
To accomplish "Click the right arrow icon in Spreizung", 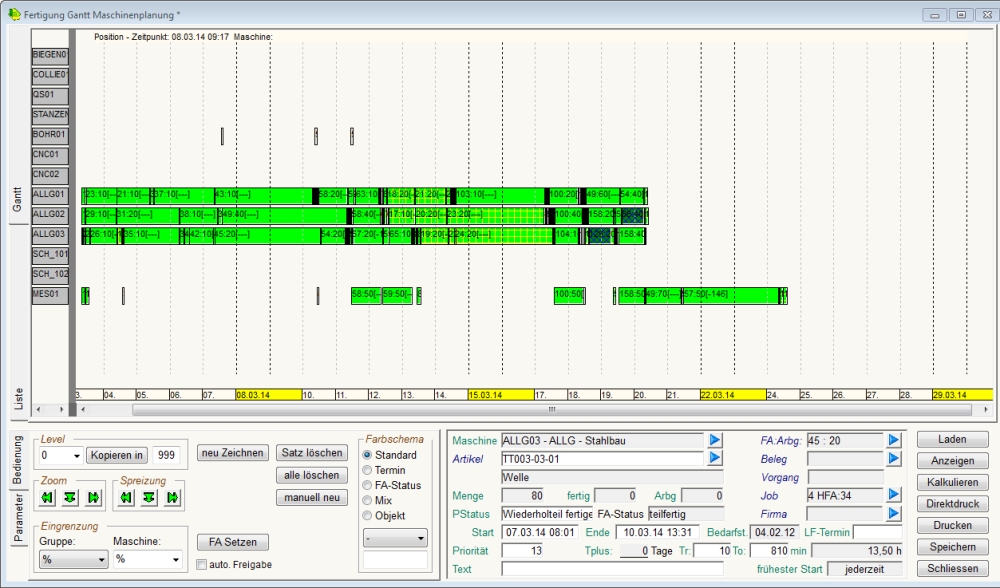I will pyautogui.click(x=171, y=497).
